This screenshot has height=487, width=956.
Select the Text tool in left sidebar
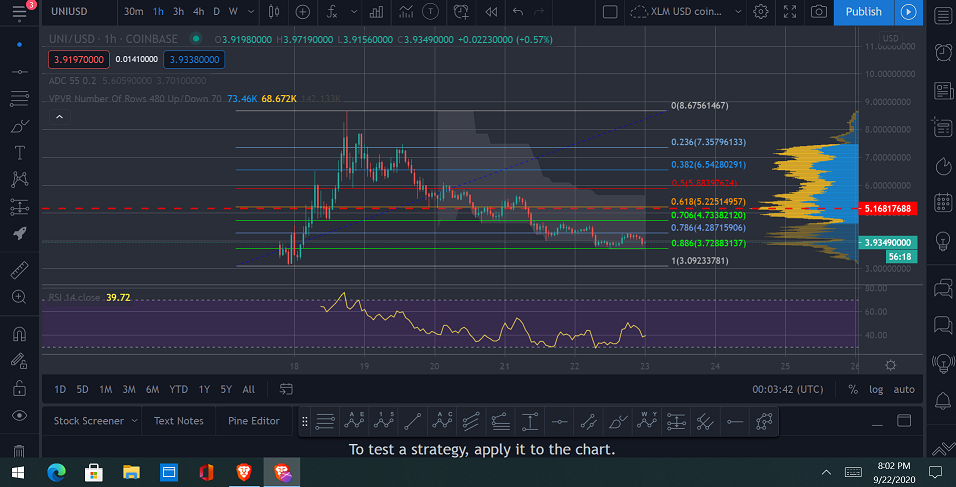point(20,152)
